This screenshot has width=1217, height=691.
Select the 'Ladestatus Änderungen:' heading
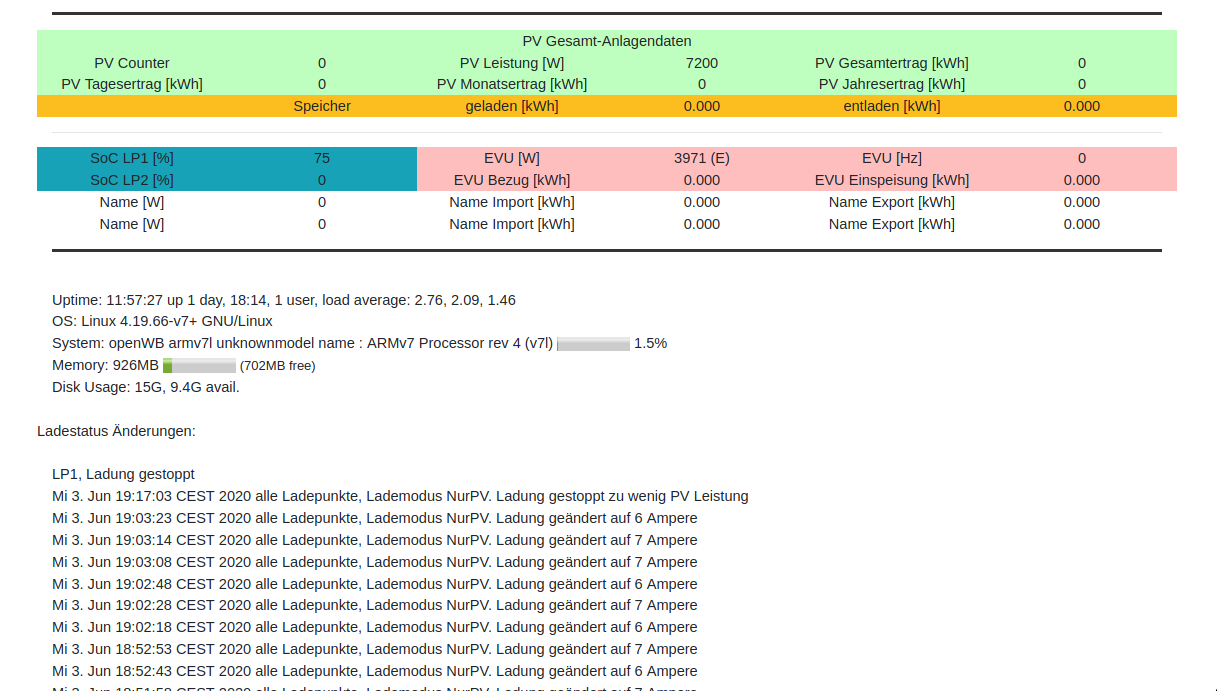pos(116,431)
